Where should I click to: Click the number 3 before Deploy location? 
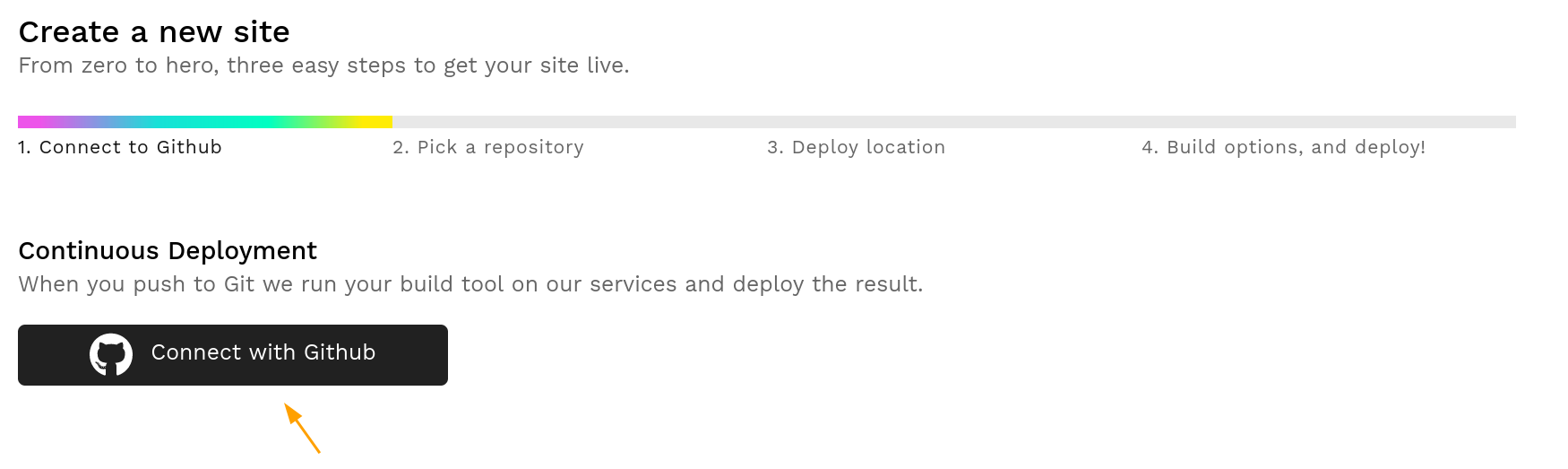(x=773, y=147)
